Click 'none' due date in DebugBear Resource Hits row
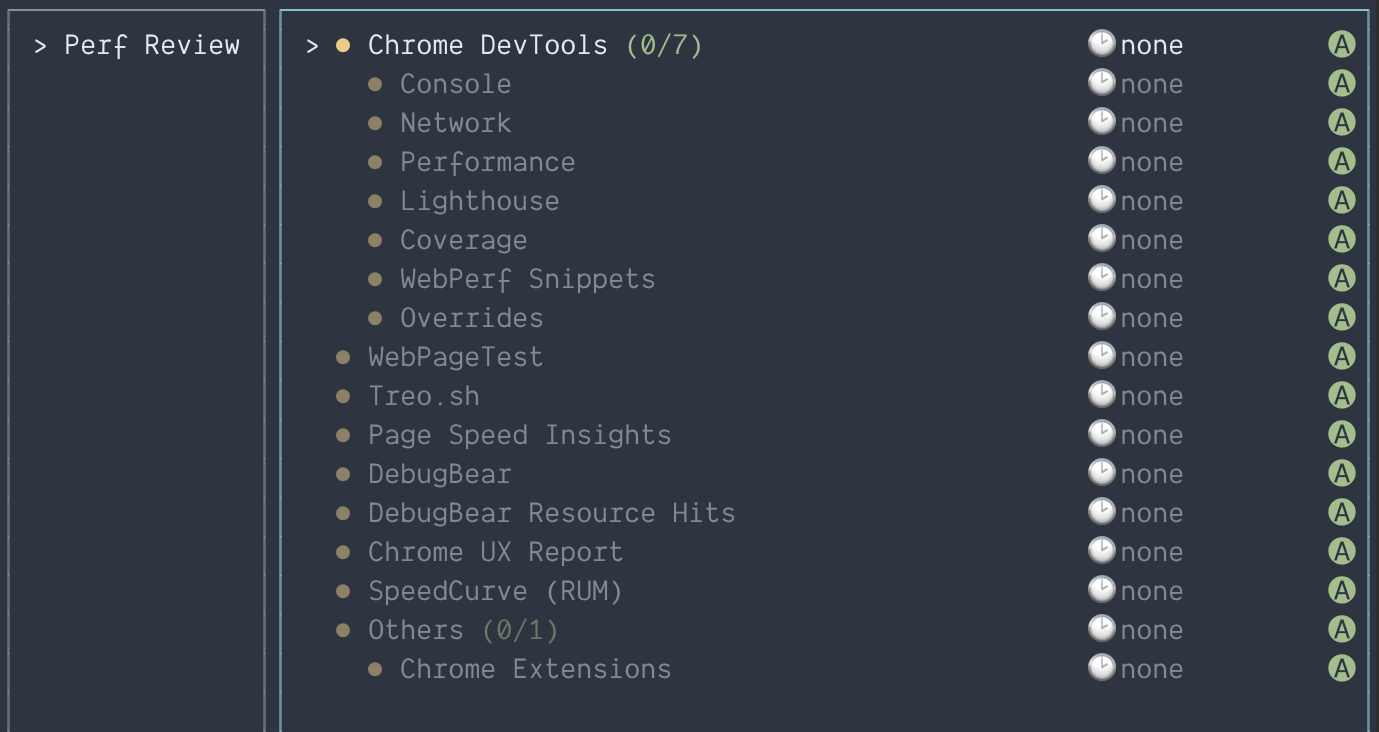 point(1152,513)
